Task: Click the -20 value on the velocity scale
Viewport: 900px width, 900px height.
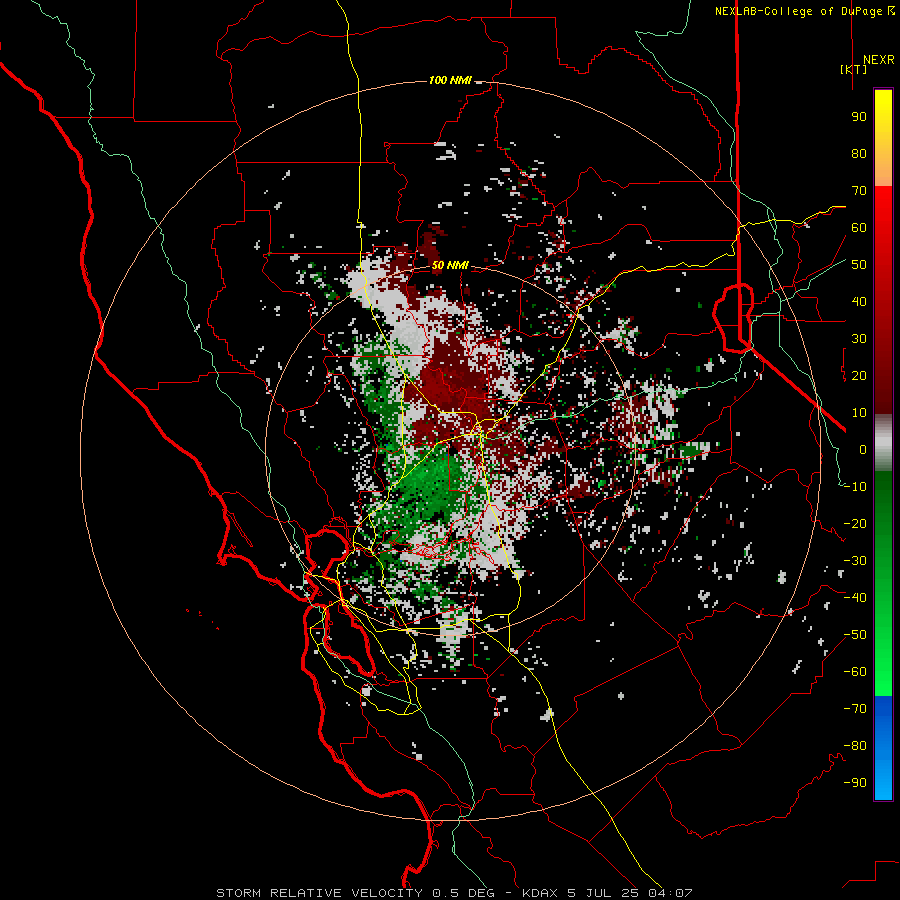Action: [855, 524]
